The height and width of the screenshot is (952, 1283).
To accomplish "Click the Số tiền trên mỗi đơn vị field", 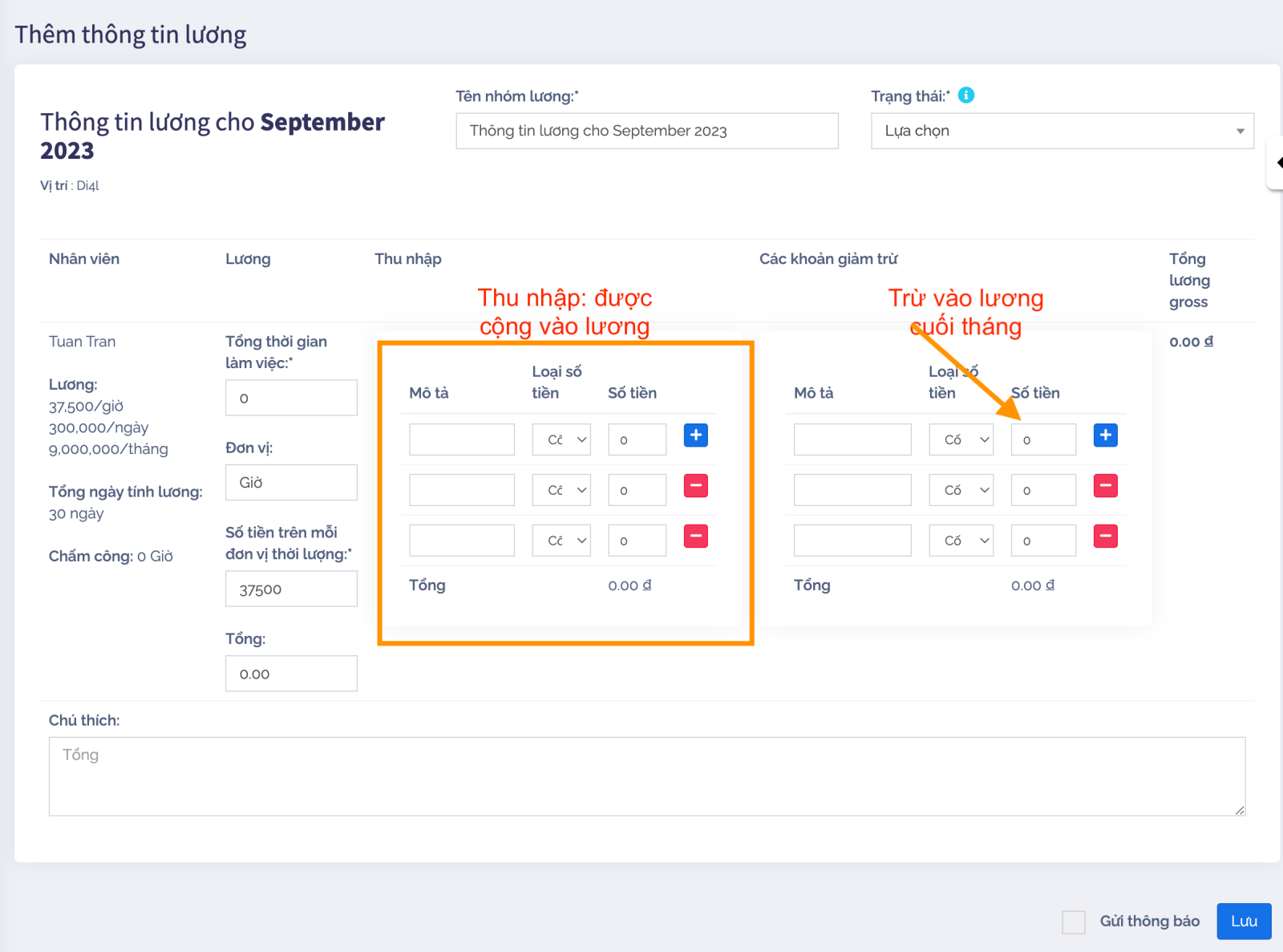I will pyautogui.click(x=291, y=589).
